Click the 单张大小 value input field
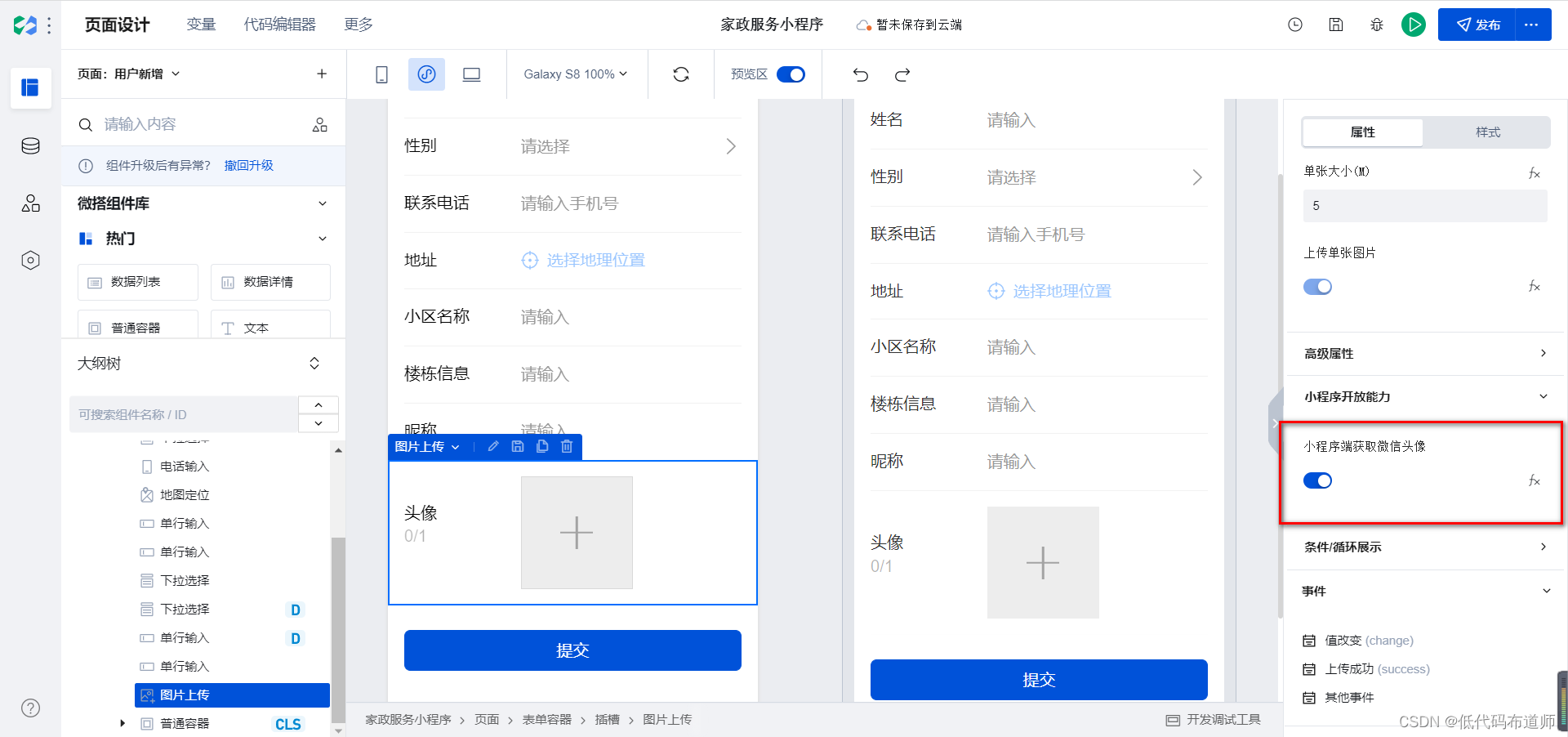 pyautogui.click(x=1425, y=206)
